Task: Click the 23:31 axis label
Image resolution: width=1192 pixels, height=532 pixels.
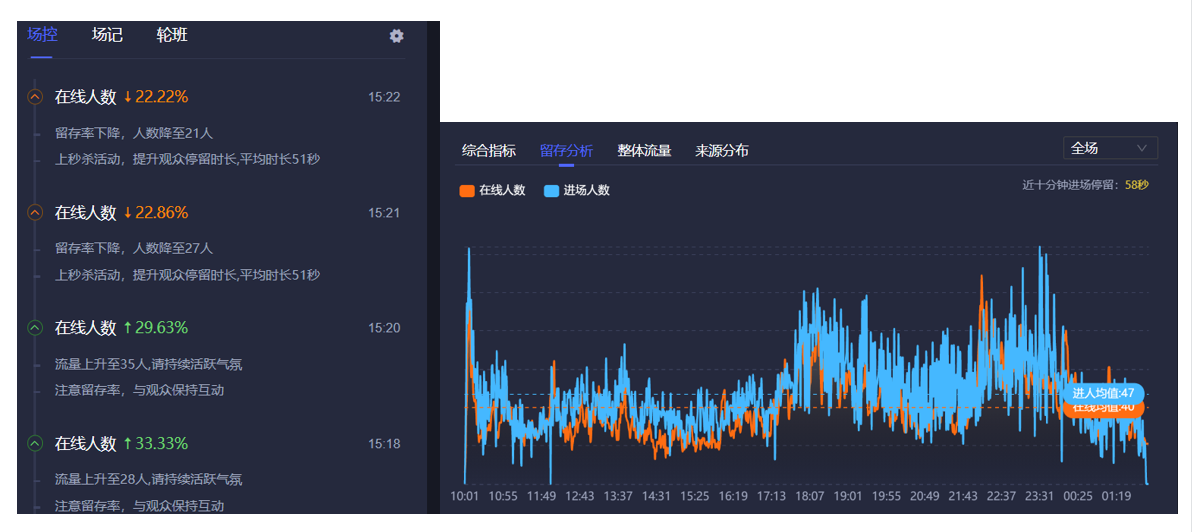Action: [x=1039, y=496]
